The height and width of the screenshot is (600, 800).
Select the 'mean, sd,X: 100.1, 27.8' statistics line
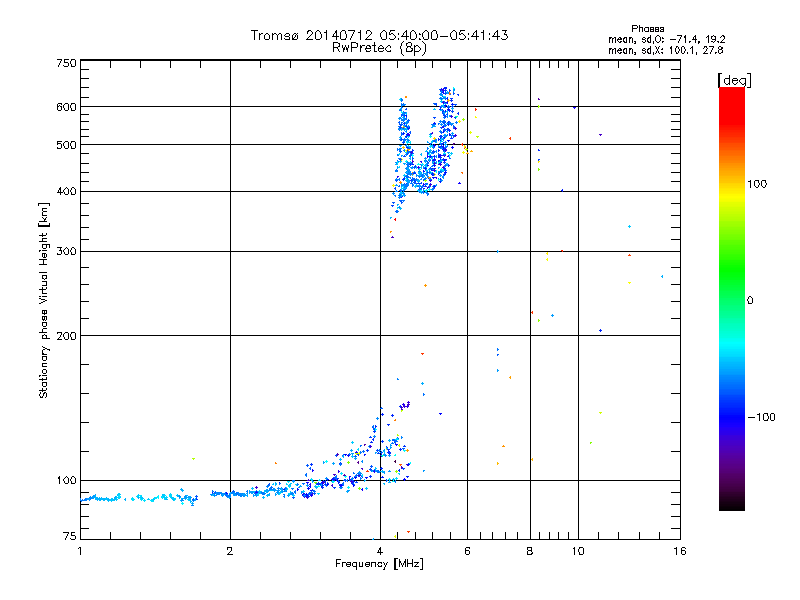coord(665,50)
